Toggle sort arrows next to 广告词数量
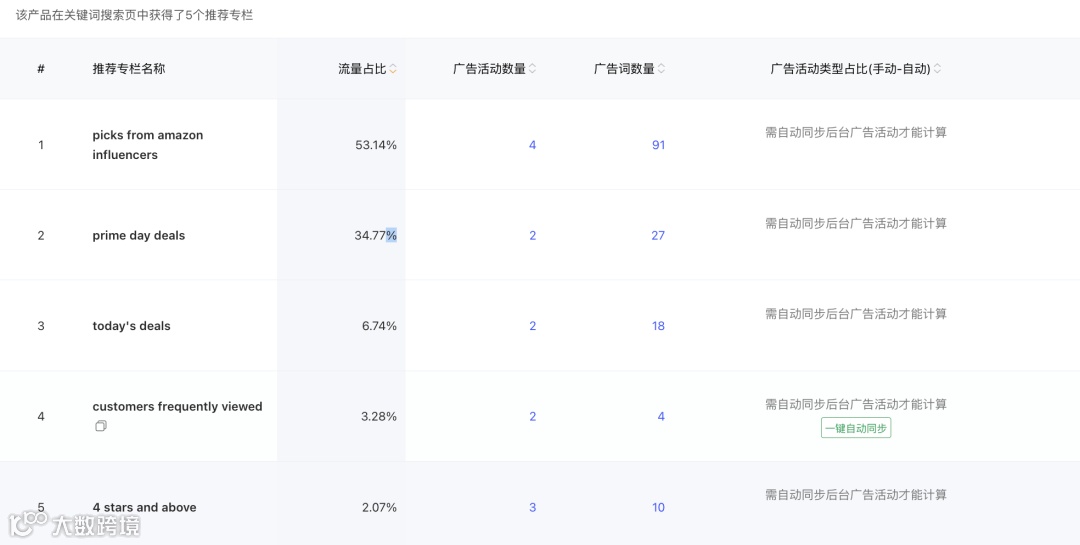Viewport: 1080px width, 545px height. (x=661, y=69)
